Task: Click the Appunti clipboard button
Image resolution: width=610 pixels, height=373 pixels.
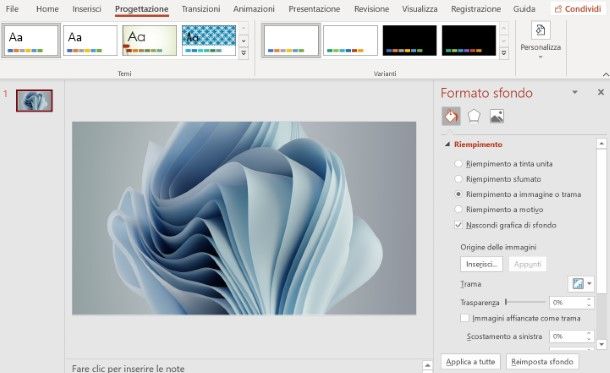Action: (x=528, y=264)
